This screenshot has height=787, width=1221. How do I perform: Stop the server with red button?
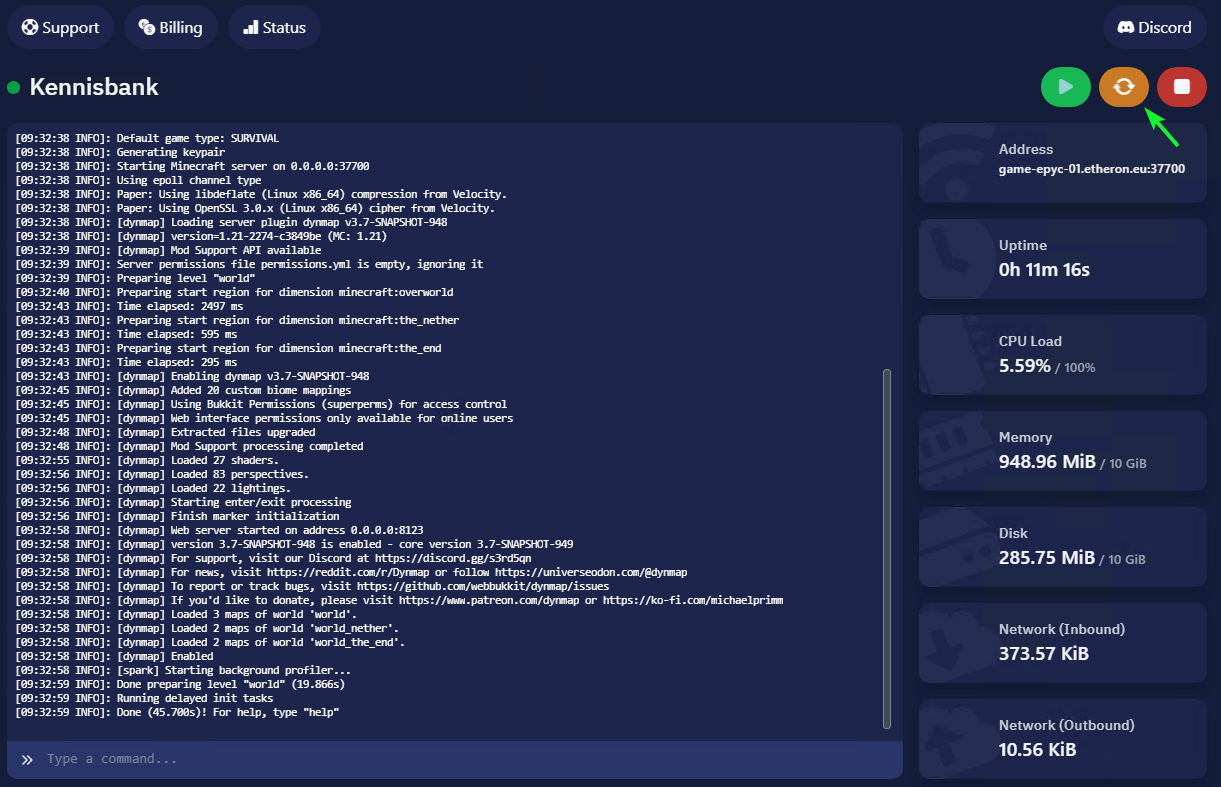(1181, 87)
